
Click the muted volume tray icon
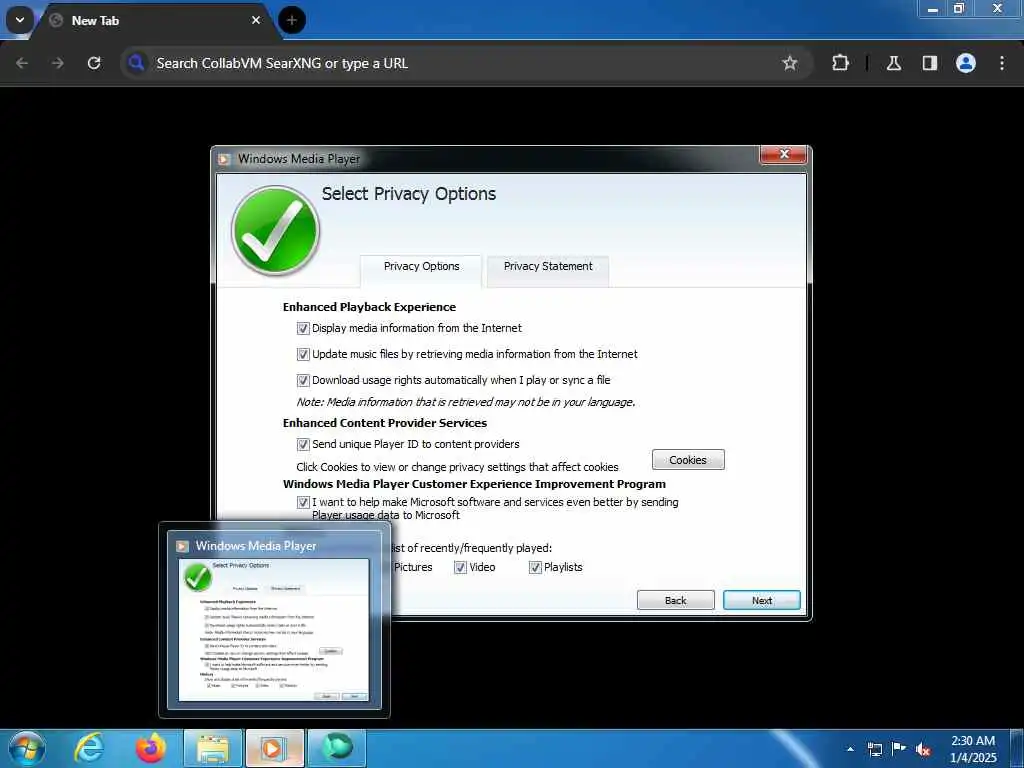point(923,749)
